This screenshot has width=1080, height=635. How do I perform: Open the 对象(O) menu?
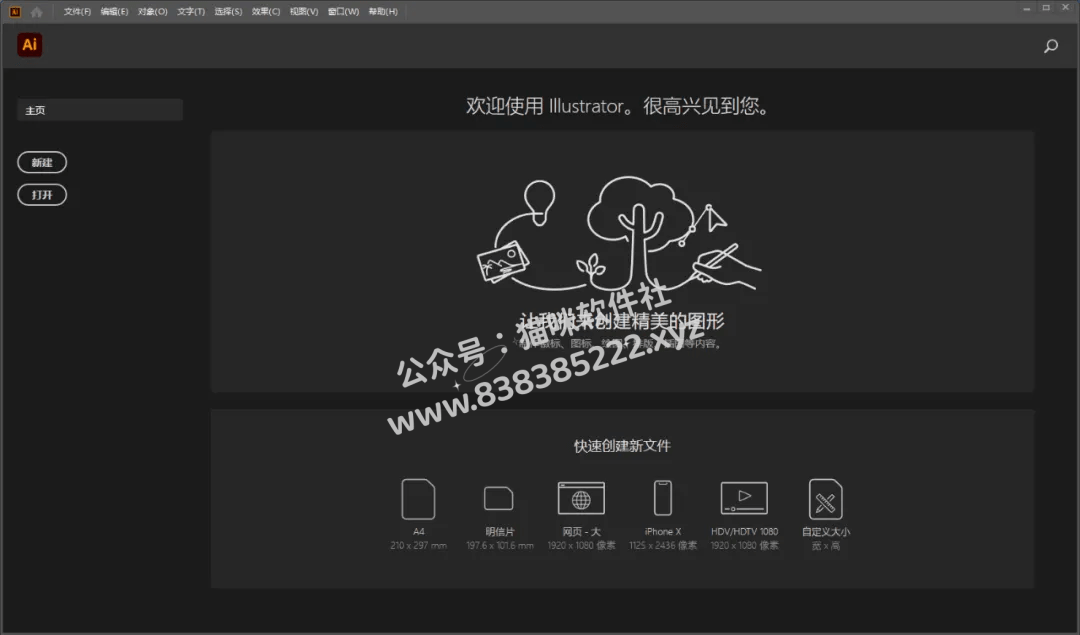tap(152, 12)
